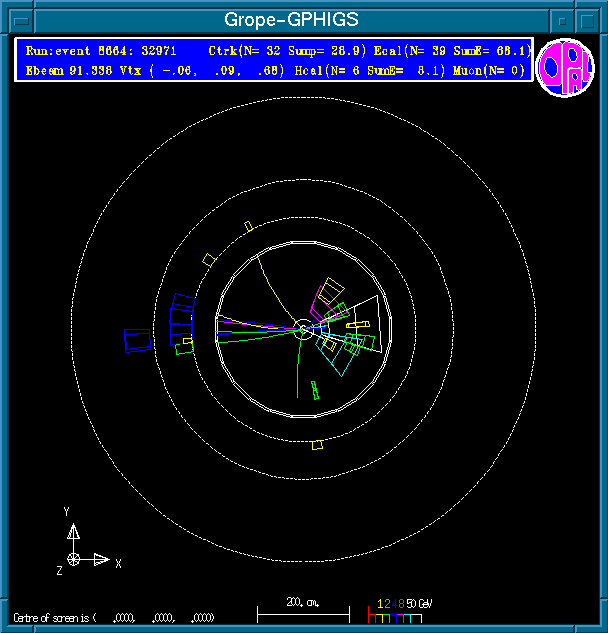
Task: Click the Ebeam value in header
Action: [72, 70]
